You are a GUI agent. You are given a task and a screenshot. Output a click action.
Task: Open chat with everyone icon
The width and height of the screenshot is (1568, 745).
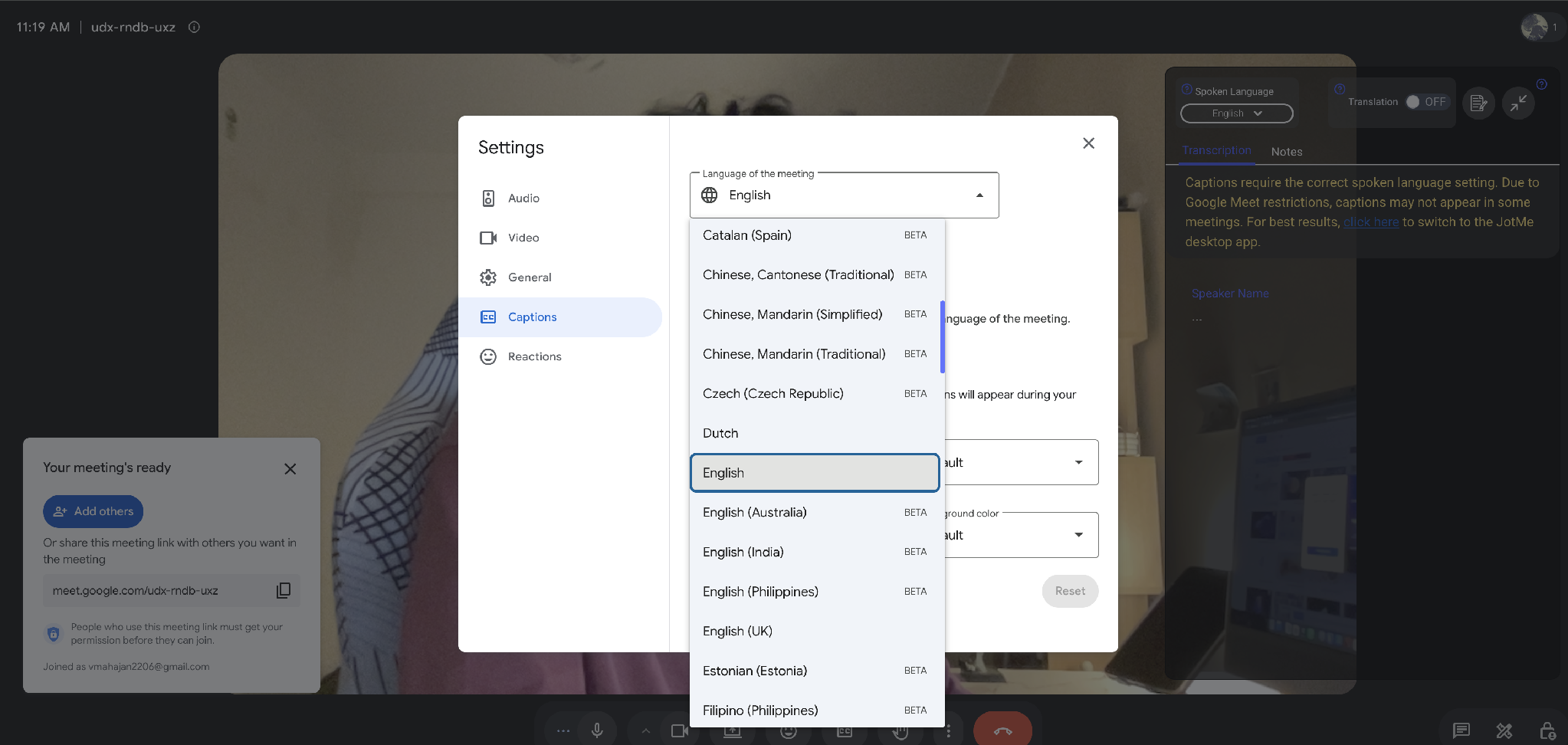point(1461,730)
